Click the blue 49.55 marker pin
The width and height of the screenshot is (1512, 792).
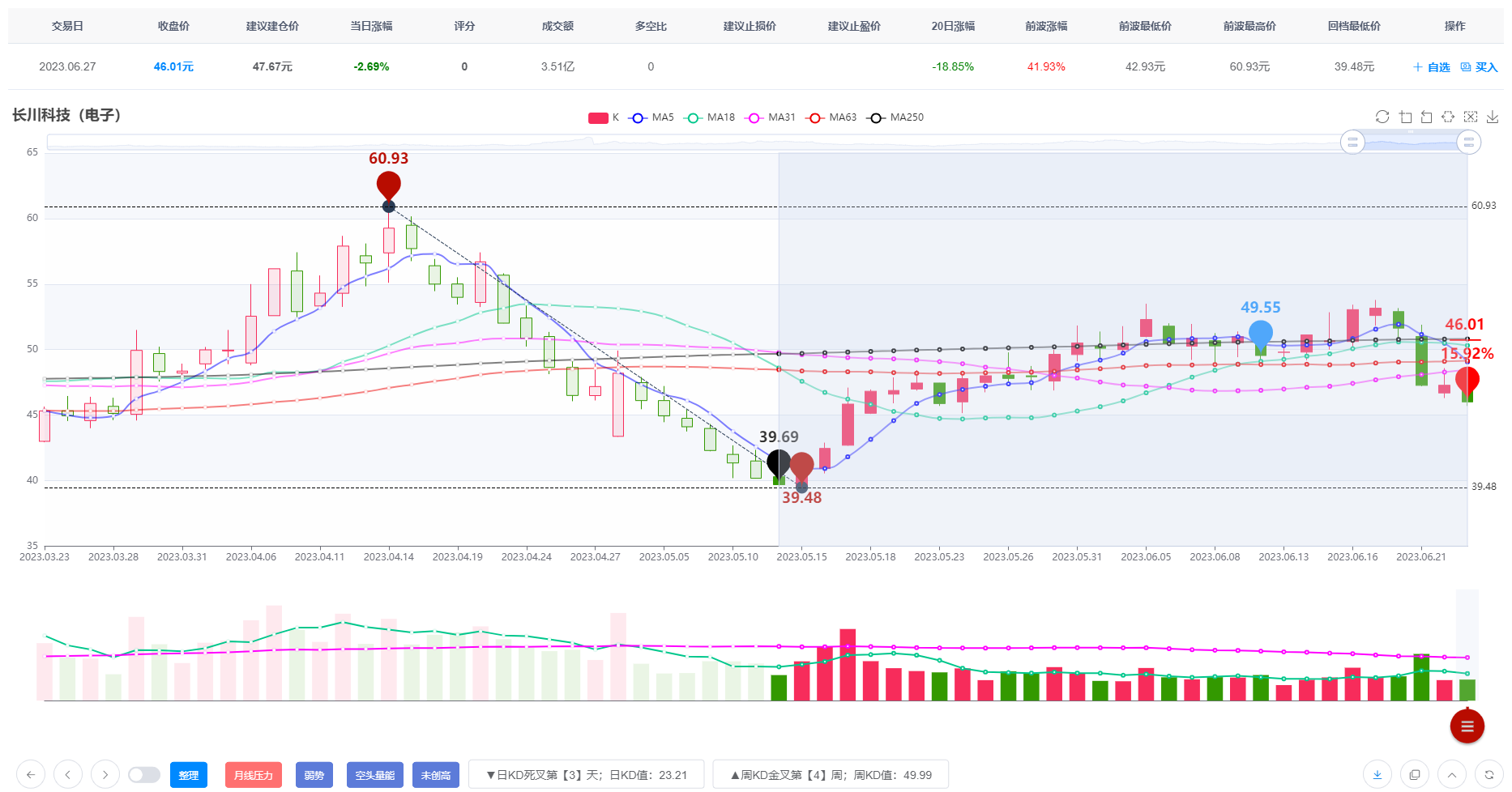[x=1261, y=334]
